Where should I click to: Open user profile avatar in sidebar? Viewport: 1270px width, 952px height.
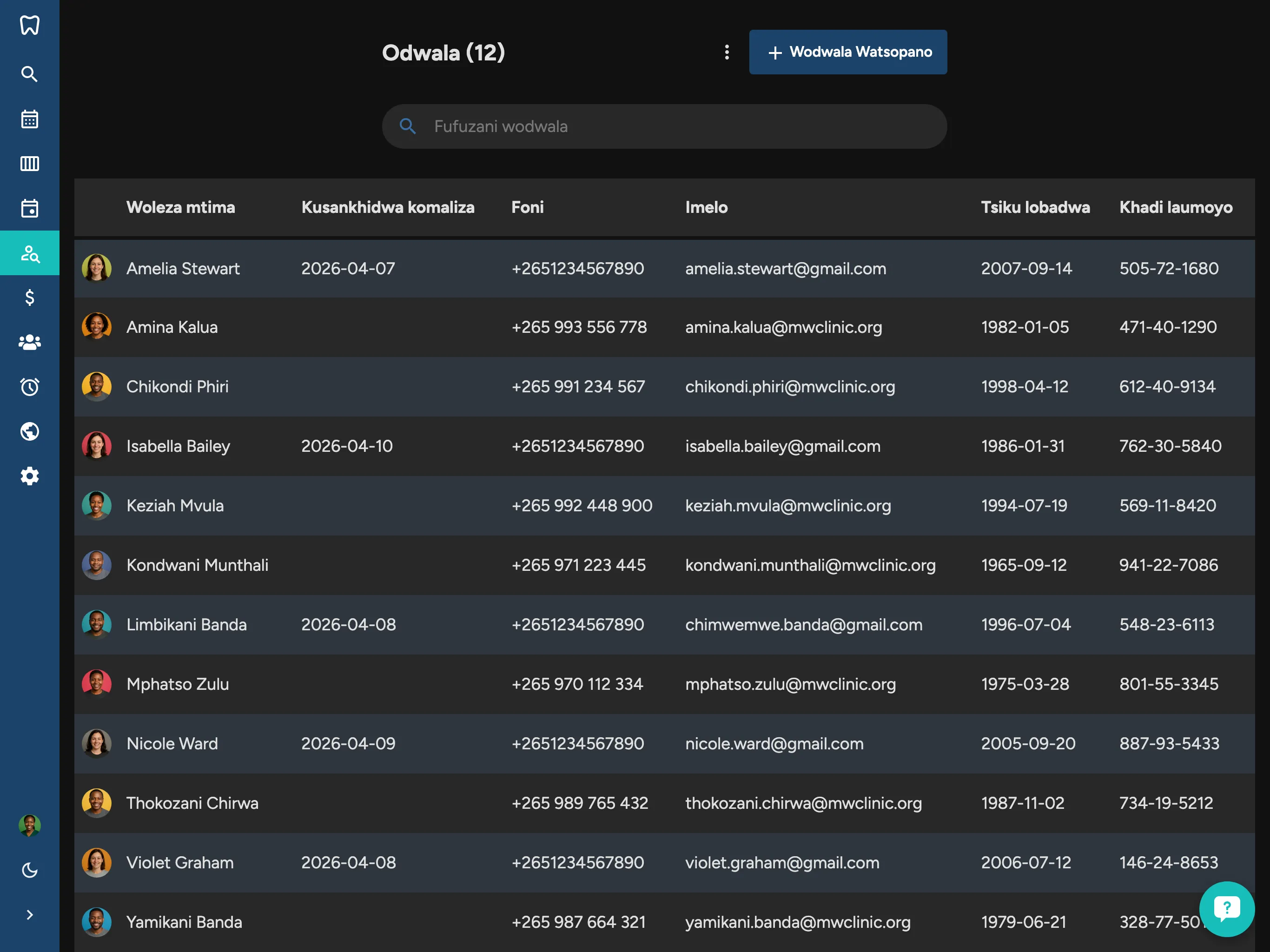29,826
